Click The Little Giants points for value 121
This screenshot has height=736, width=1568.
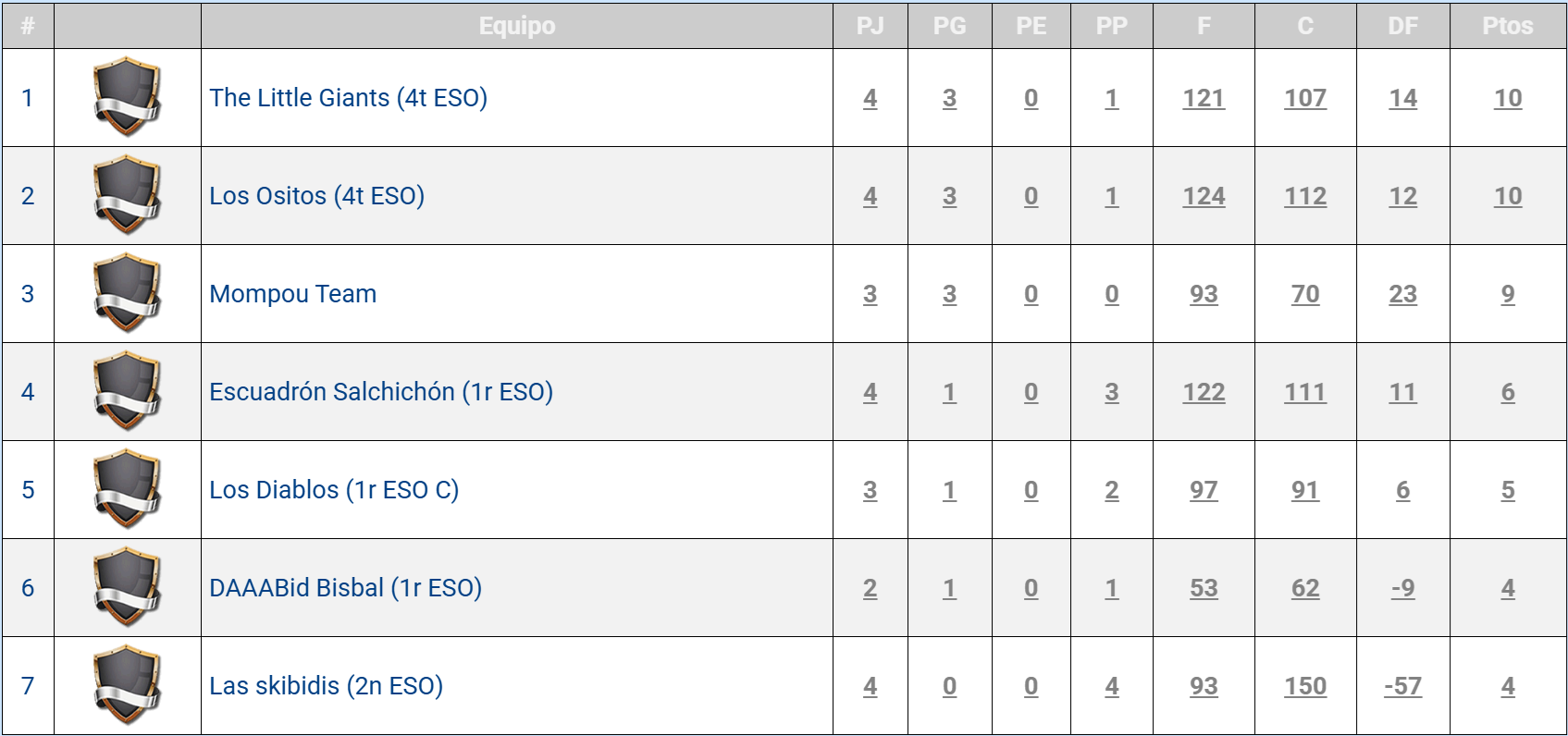click(1203, 98)
